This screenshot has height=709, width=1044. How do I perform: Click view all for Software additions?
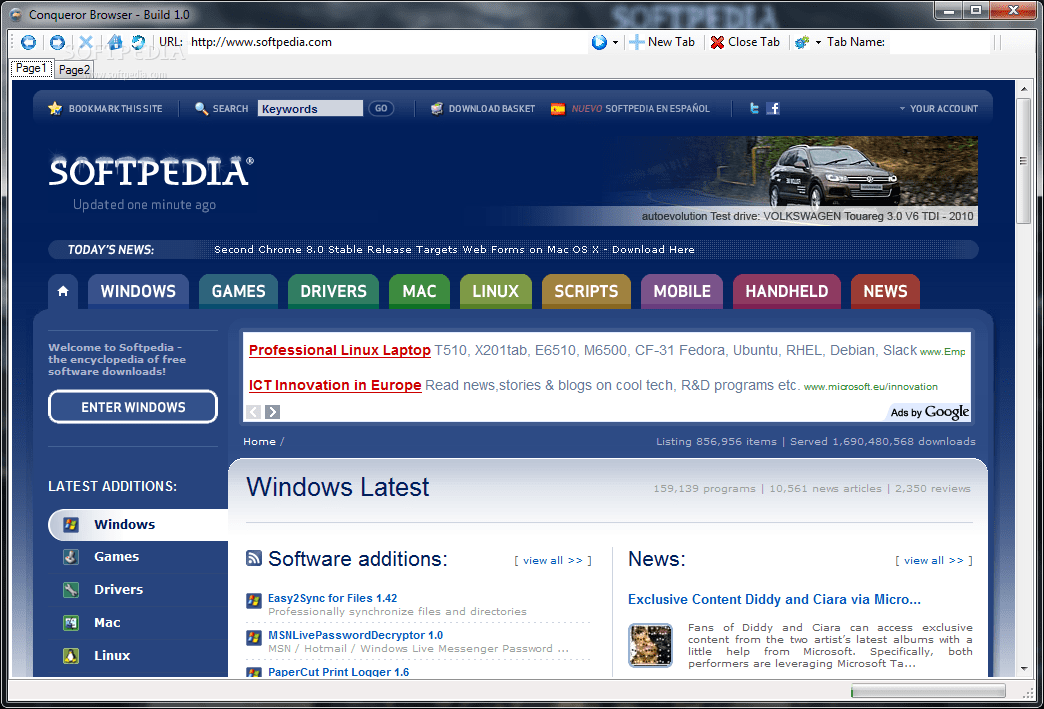[x=553, y=561]
